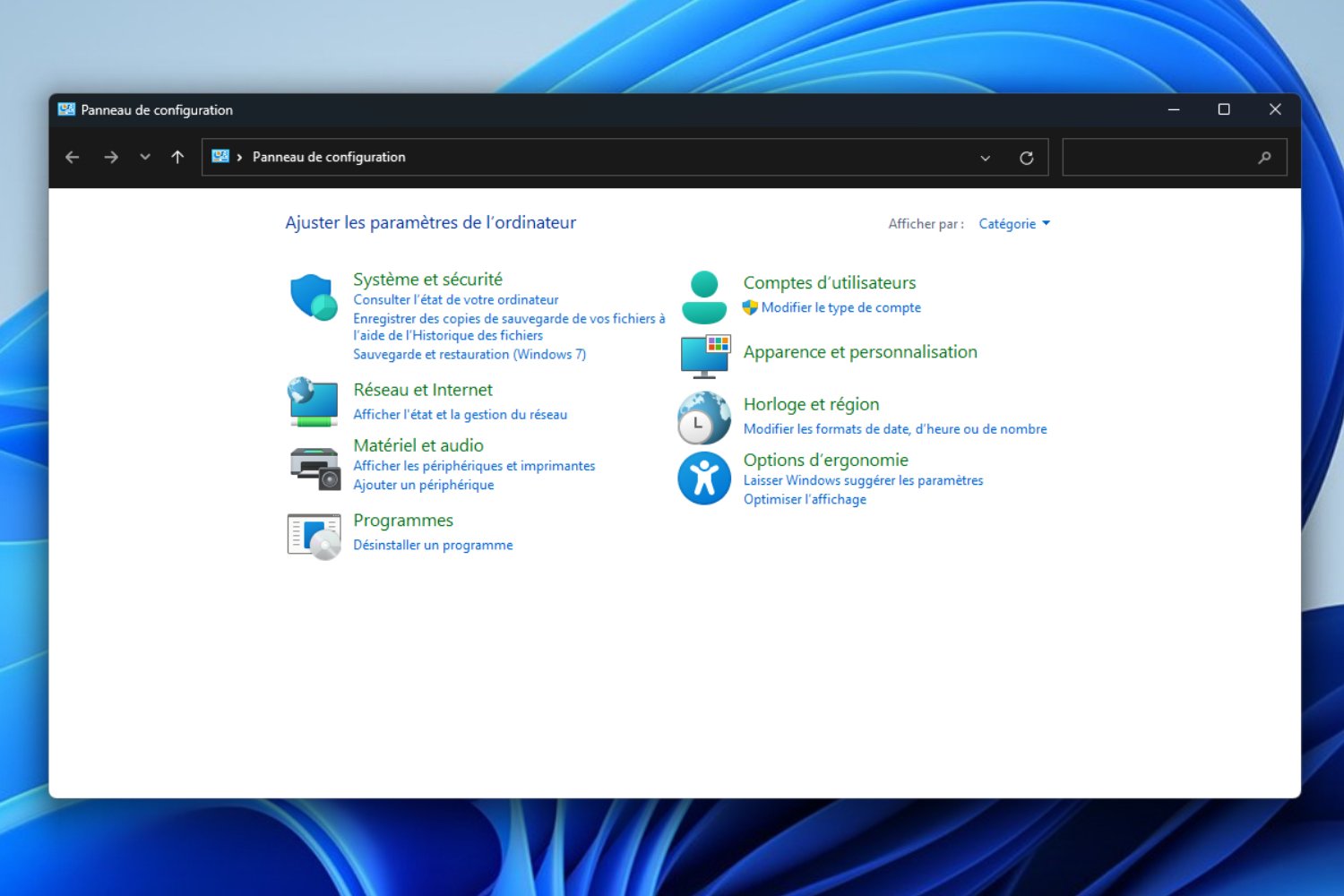The image size is (1344, 896).
Task: Open Enregistrer des copies de sauvegarde link
Action: [509, 327]
